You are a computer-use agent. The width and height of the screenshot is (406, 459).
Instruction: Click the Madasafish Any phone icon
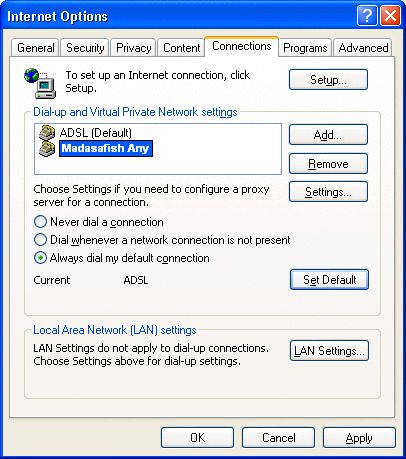(47, 149)
